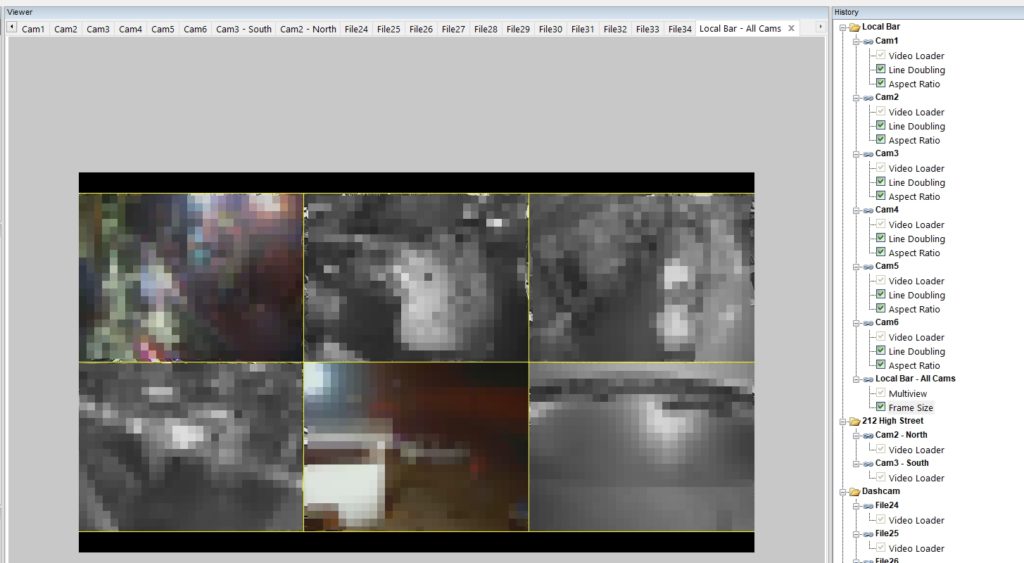Collapse the 212 High Street folder node
The height and width of the screenshot is (563, 1024).
[843, 421]
